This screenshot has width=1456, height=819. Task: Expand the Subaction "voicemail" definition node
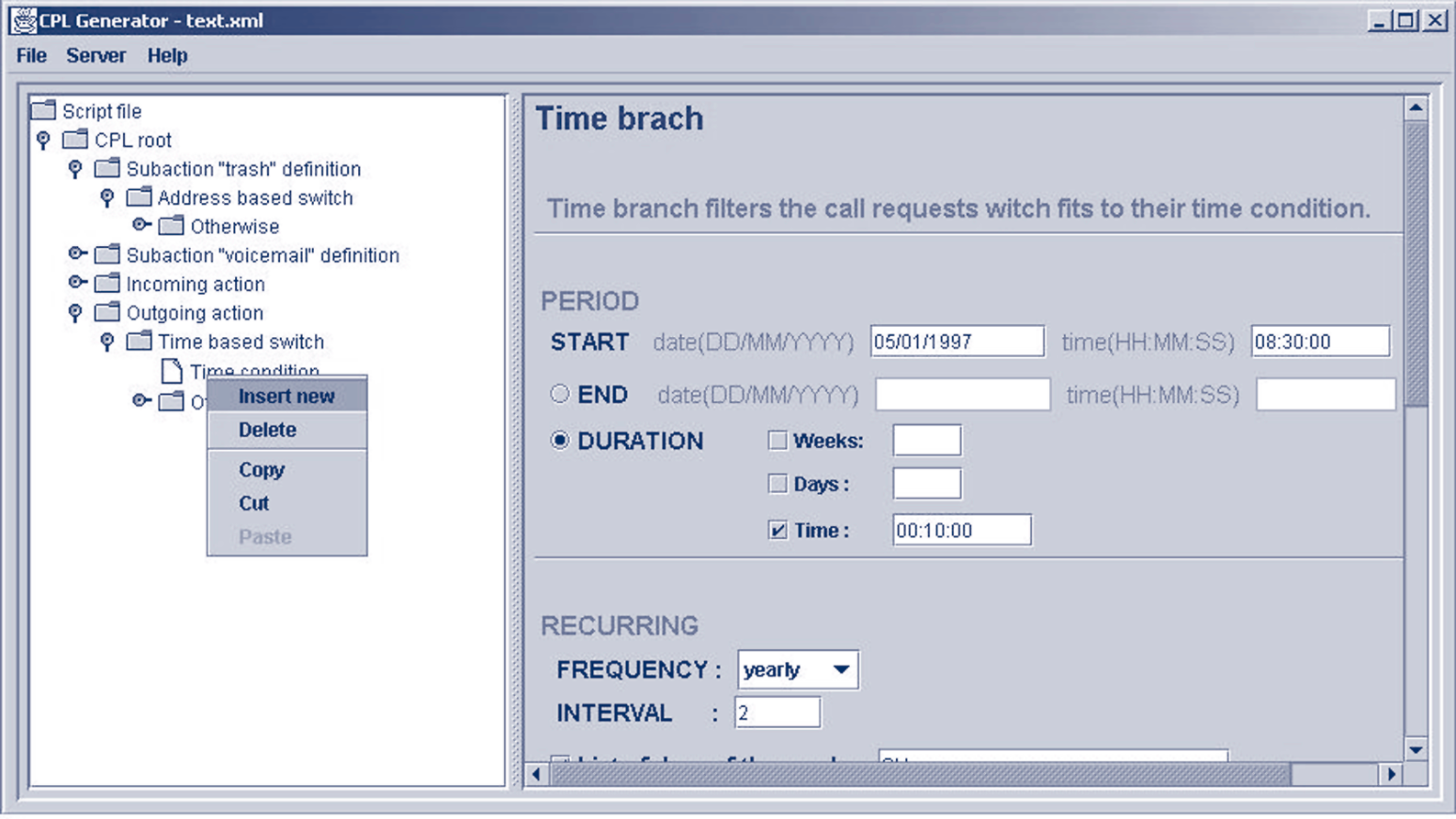(77, 254)
